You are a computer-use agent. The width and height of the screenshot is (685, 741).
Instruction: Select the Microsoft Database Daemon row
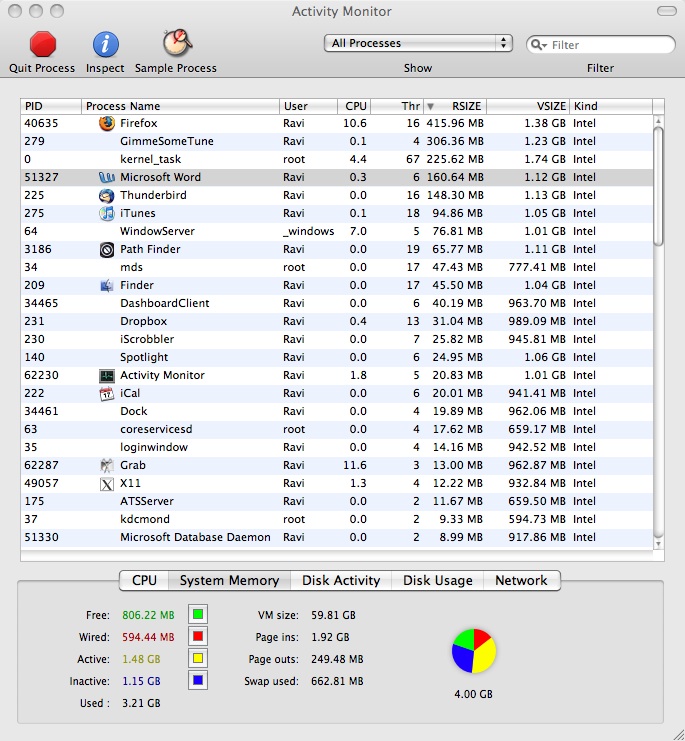[337, 537]
